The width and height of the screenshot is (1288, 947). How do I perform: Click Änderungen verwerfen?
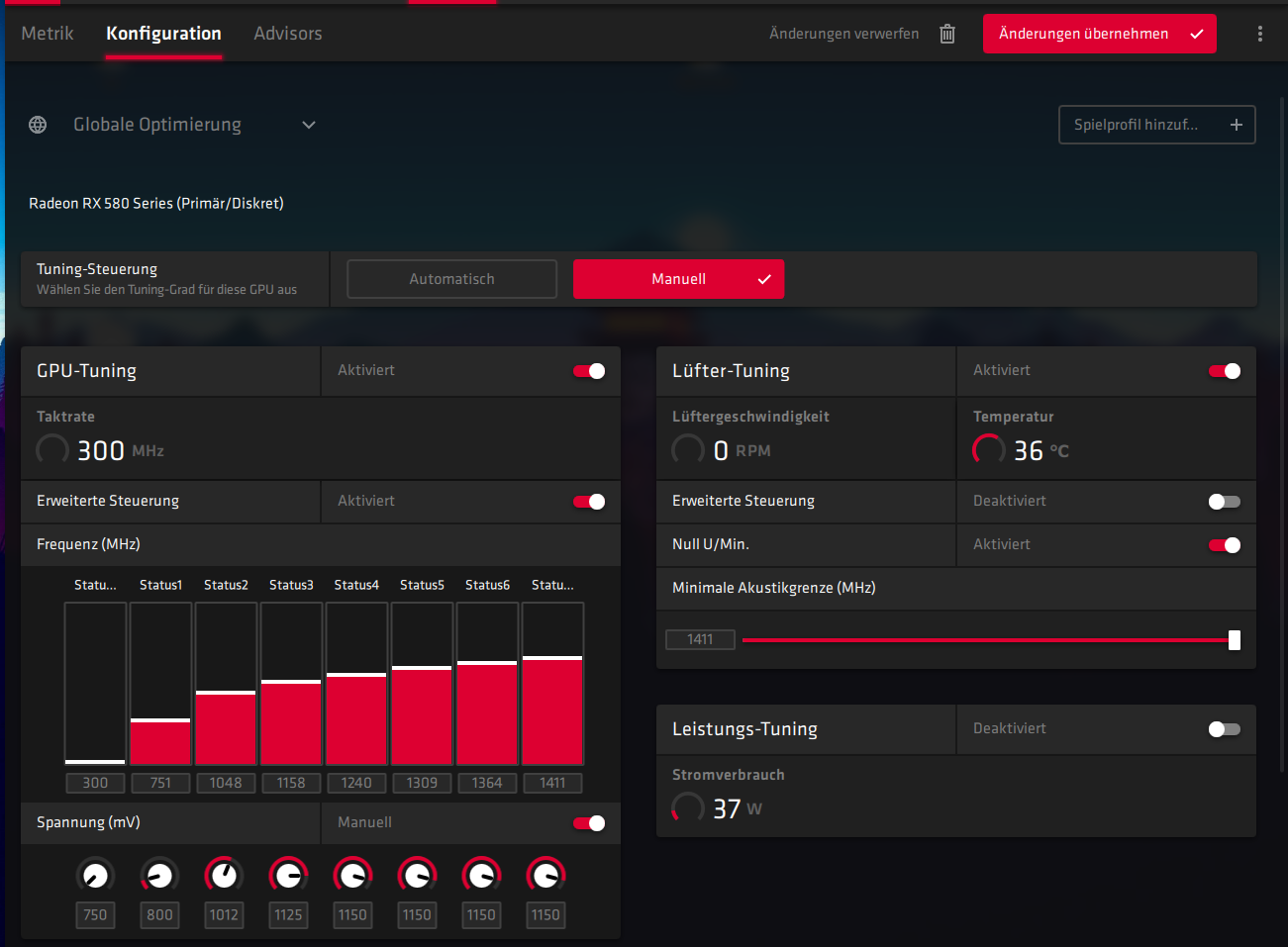(843, 34)
